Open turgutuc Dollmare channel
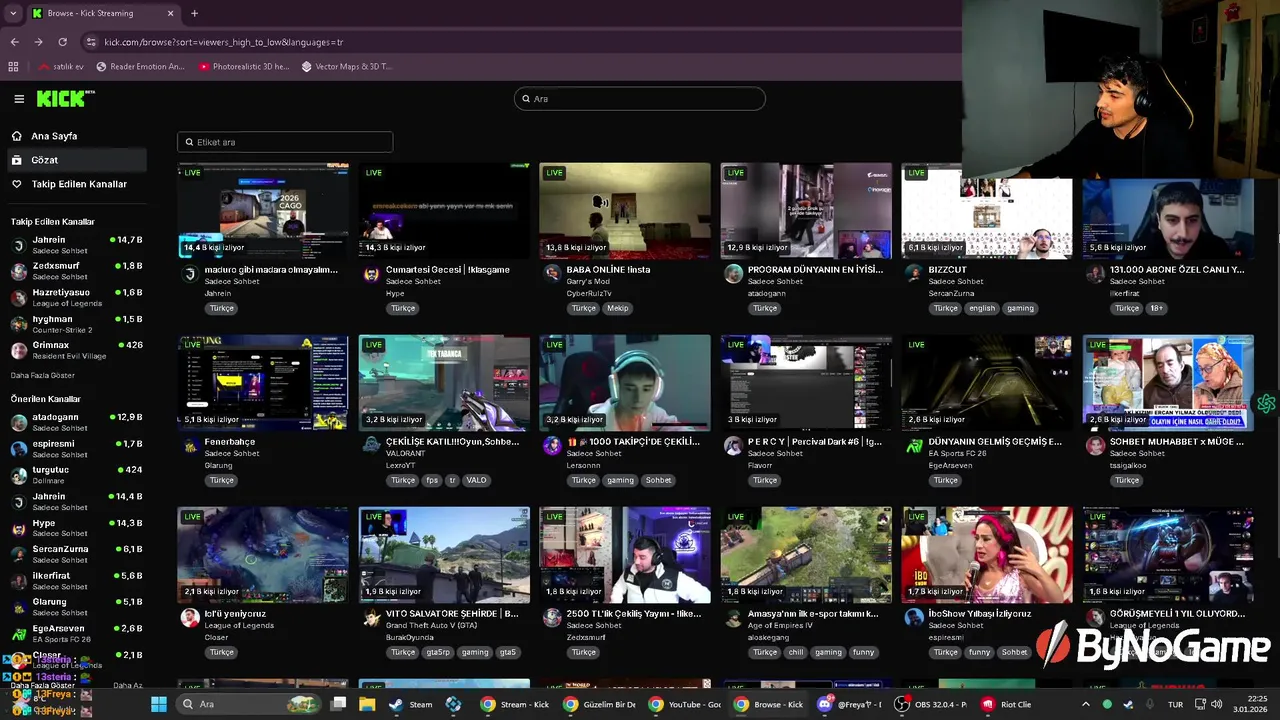 click(76, 475)
